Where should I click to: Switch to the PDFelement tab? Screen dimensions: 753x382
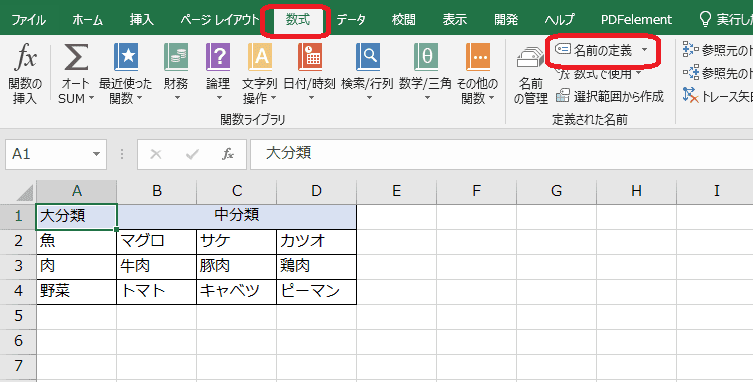[636, 20]
